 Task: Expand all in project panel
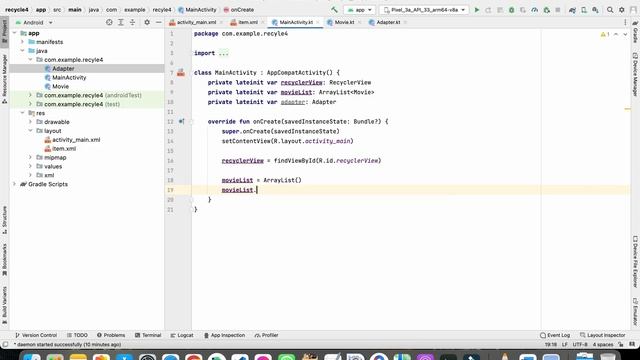pos(121,22)
